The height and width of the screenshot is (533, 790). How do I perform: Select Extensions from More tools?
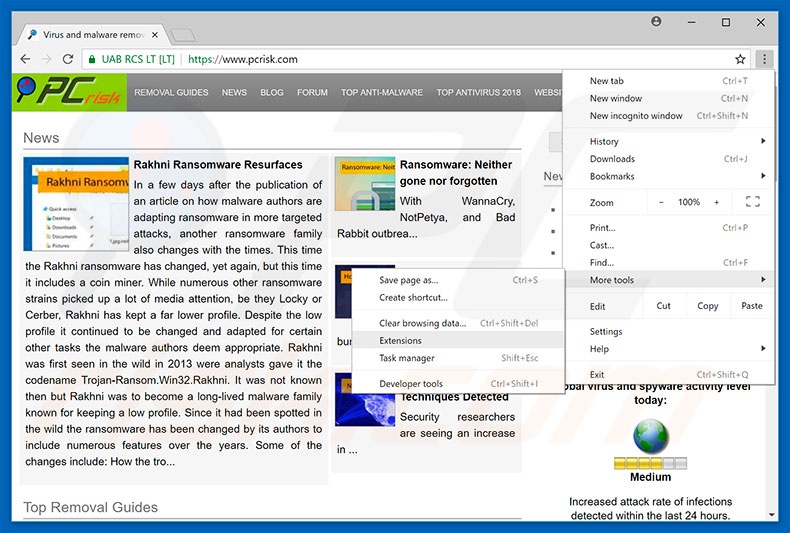pyautogui.click(x=401, y=341)
